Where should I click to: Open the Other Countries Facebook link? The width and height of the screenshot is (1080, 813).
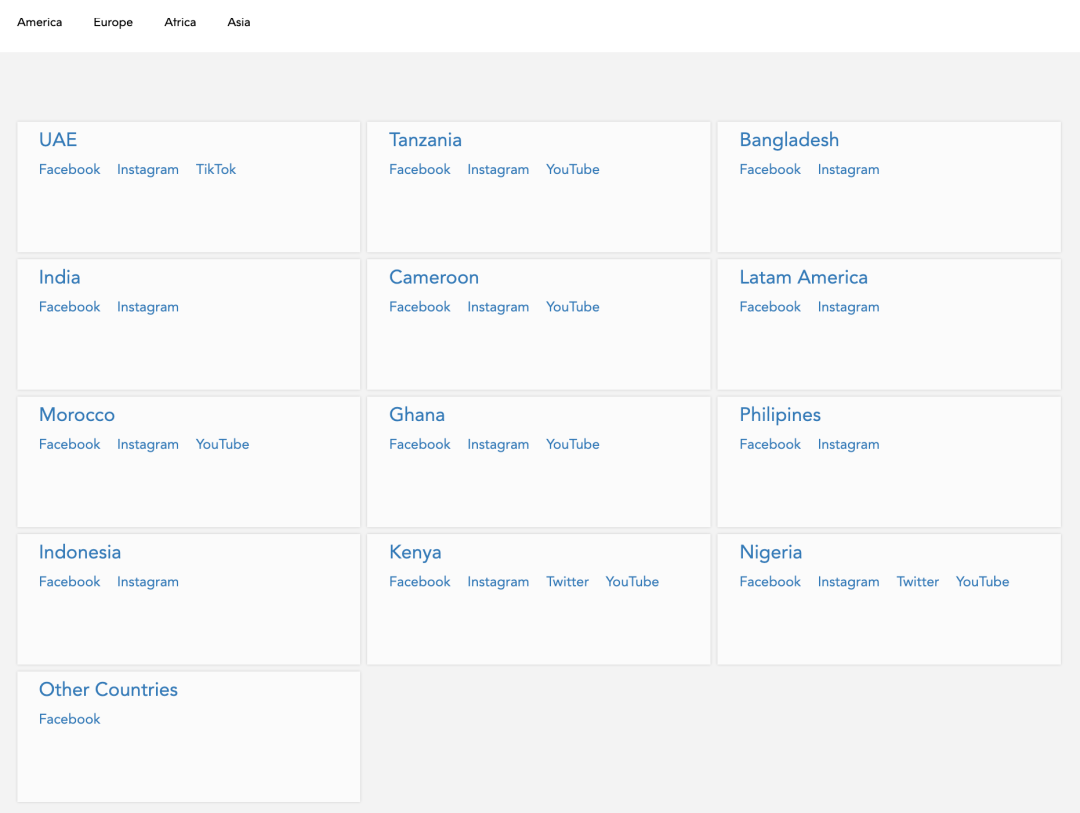[x=70, y=719]
